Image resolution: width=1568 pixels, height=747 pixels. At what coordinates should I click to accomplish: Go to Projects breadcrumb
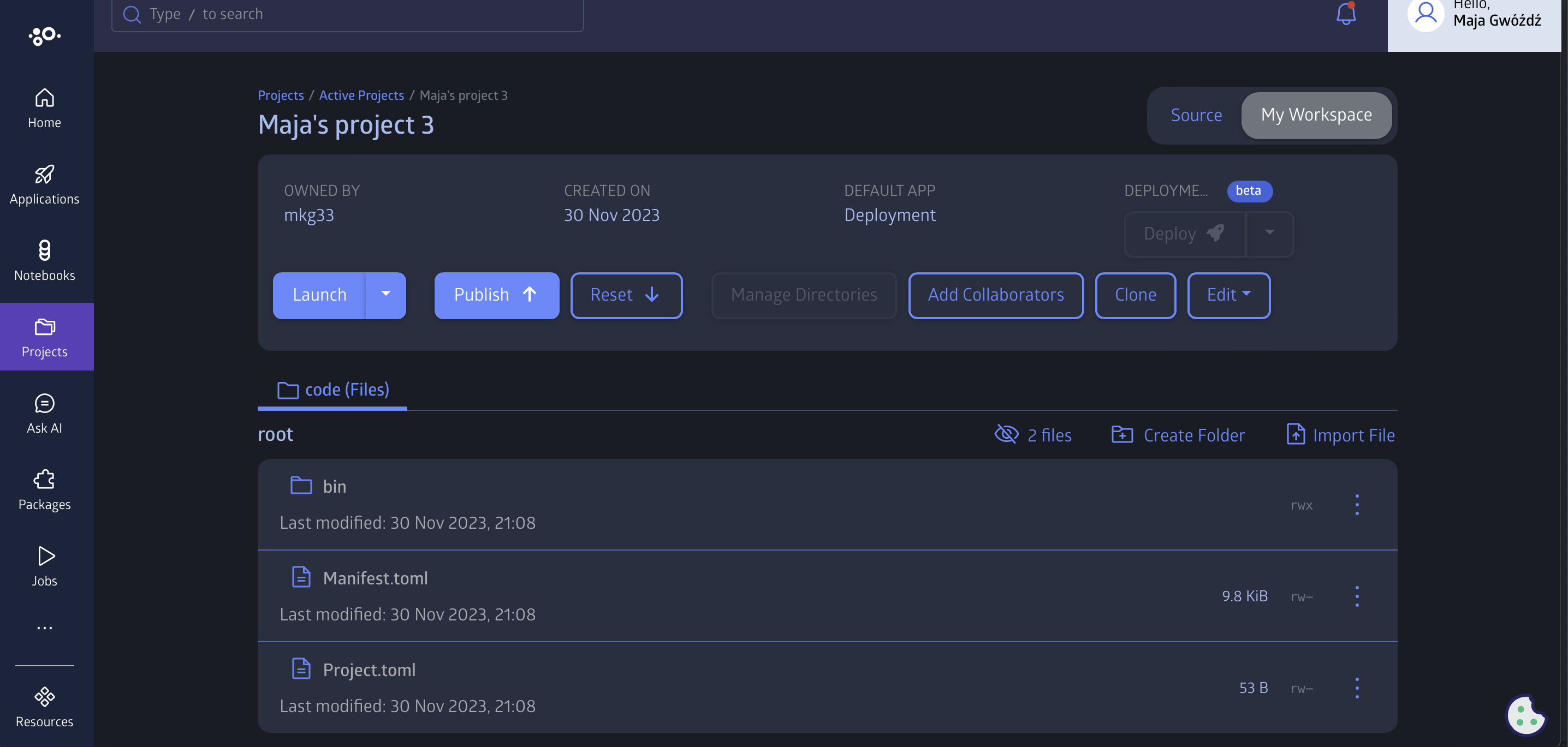point(281,95)
